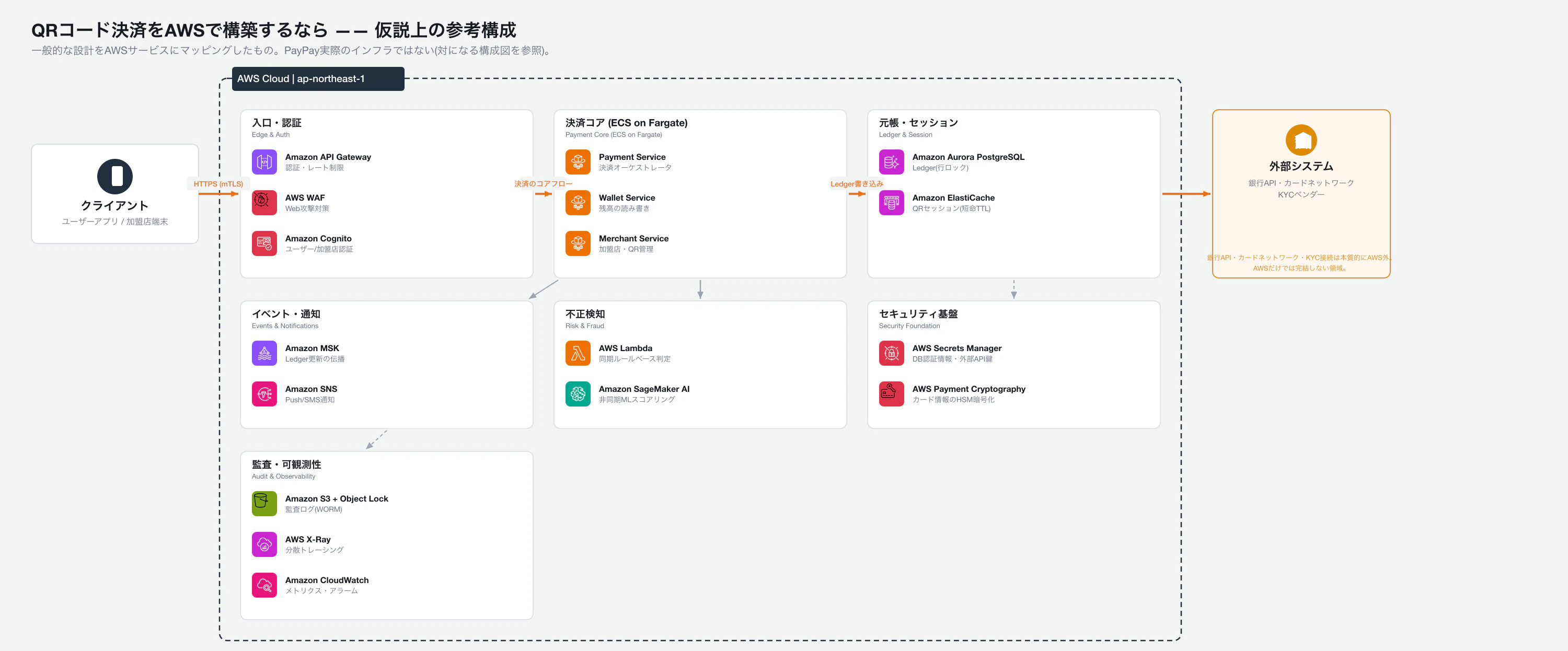This screenshot has width=1568, height=651.
Task: Select the diagram main title heading
Action: click(x=274, y=30)
